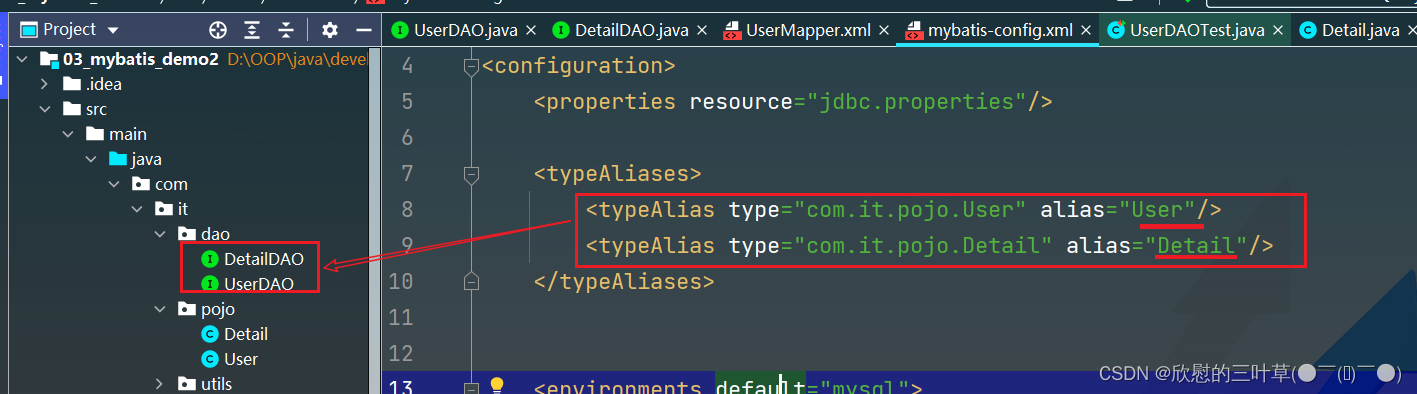The image size is (1417, 394).
Task: Select the .idea folder row
Action: (x=190, y=84)
